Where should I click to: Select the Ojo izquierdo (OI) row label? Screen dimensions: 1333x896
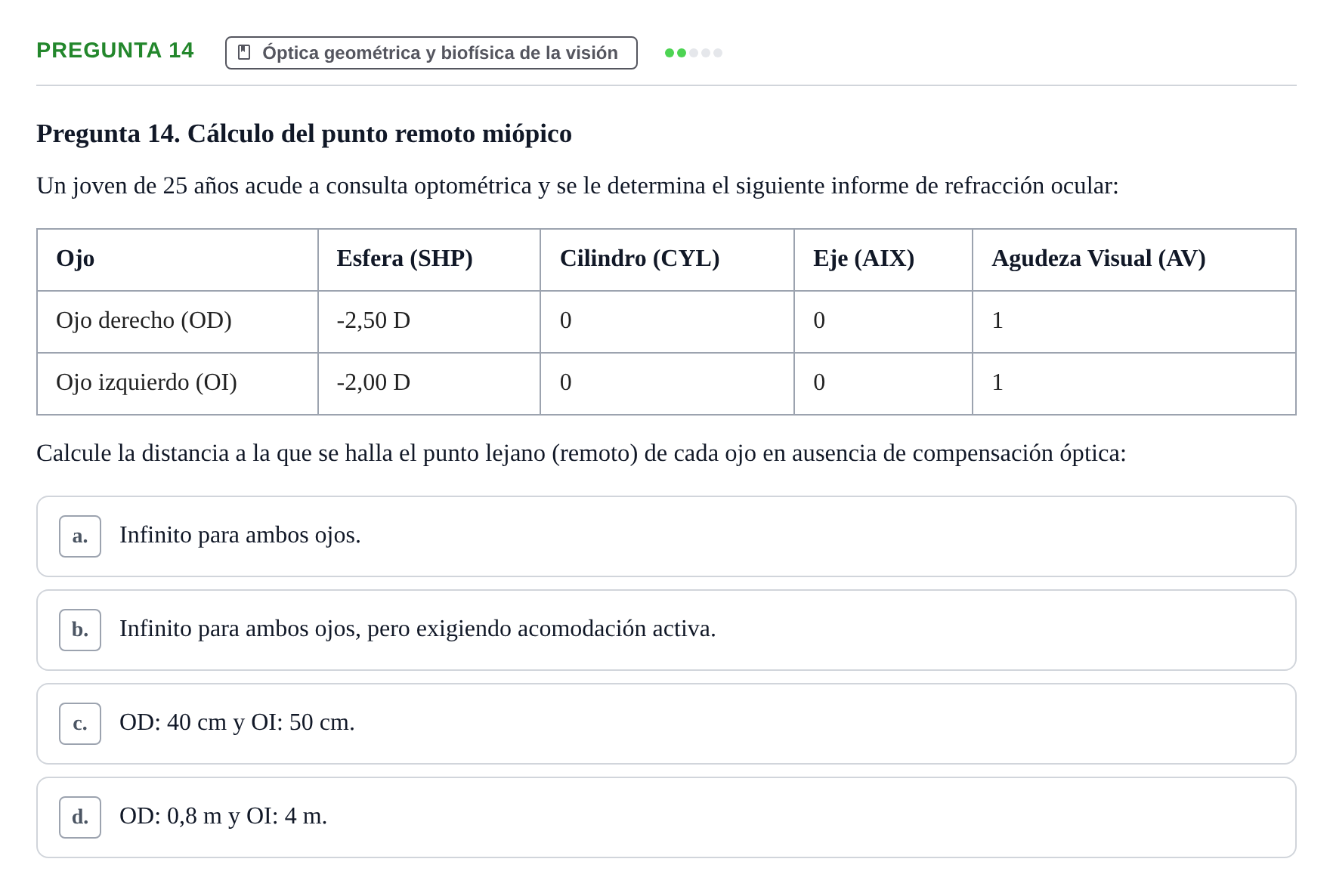(x=147, y=382)
